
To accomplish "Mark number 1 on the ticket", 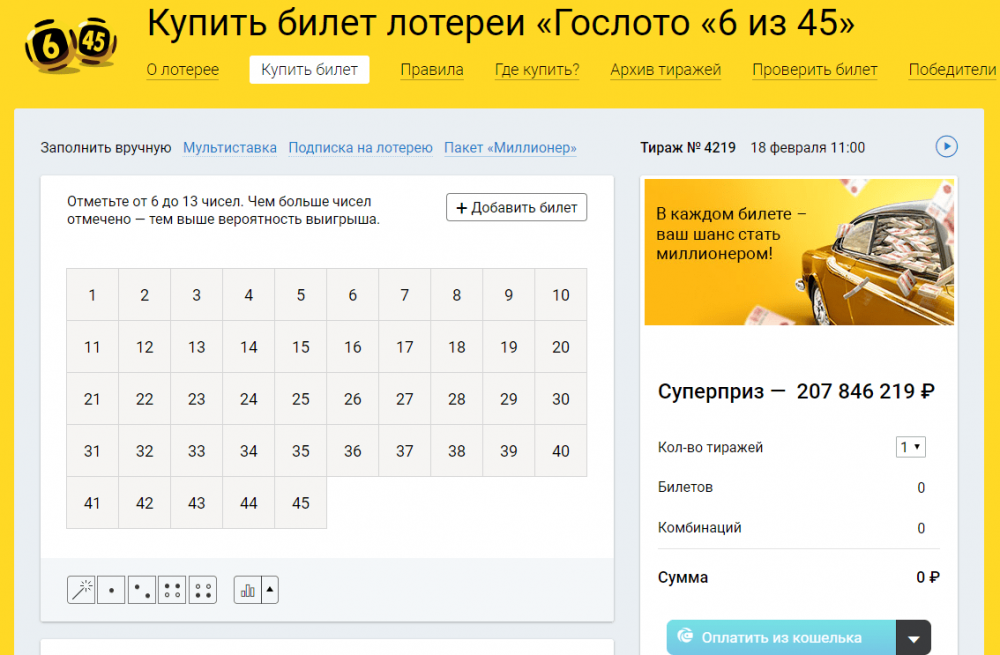I will 92,295.
